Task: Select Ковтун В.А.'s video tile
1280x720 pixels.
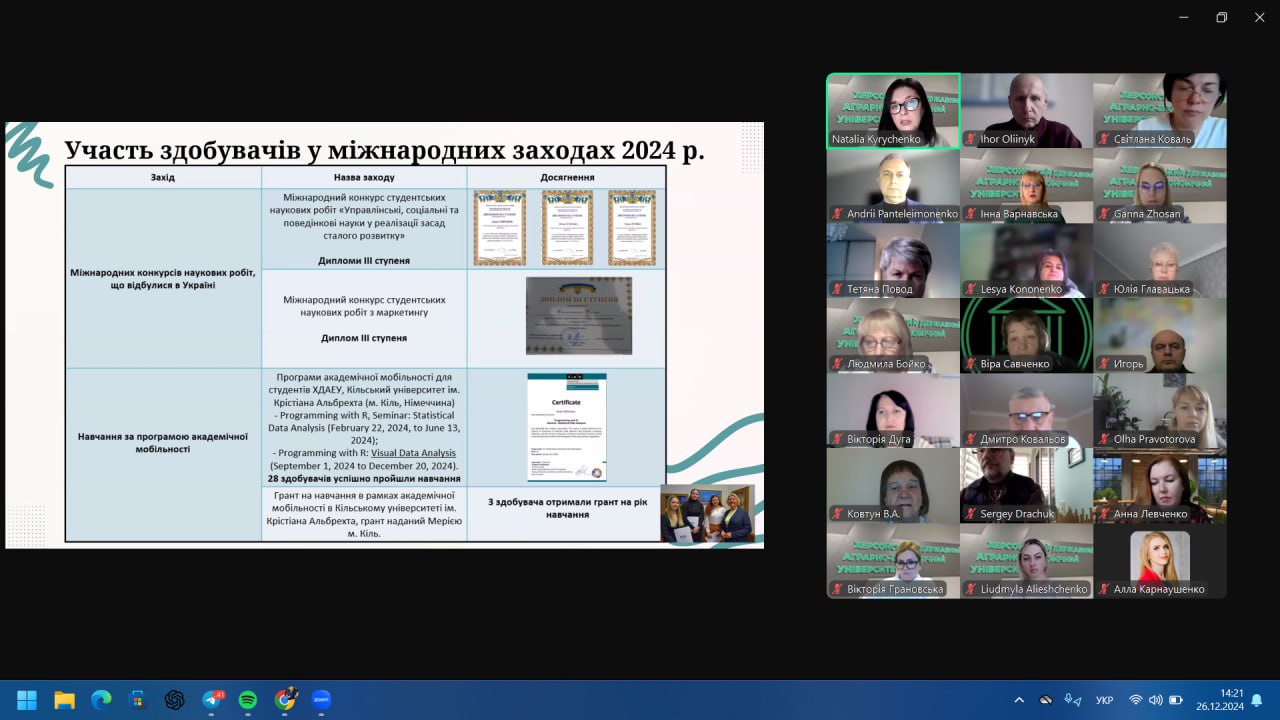Action: pyautogui.click(x=893, y=486)
